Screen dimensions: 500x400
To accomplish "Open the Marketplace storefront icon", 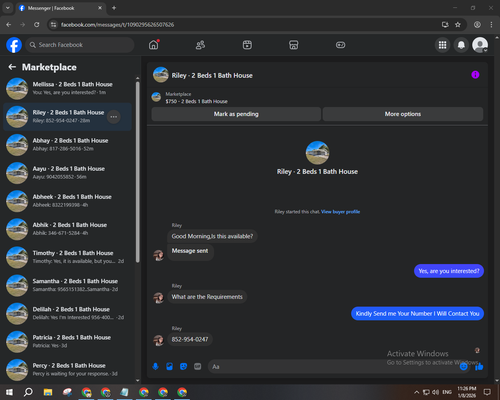I will click(294, 45).
